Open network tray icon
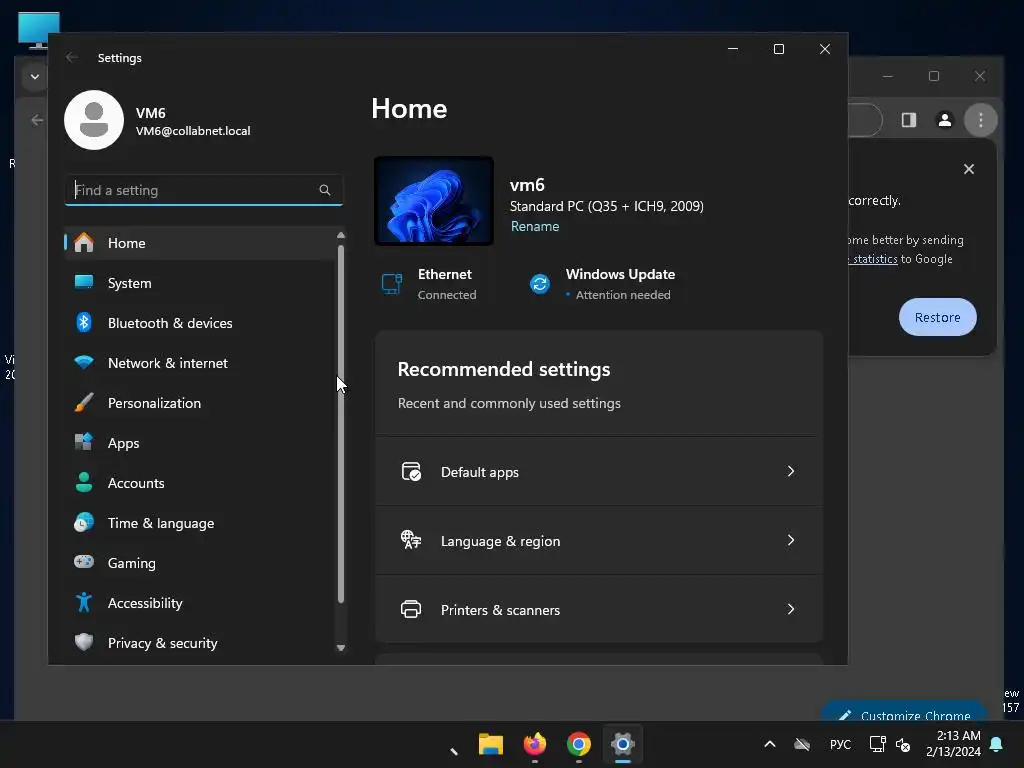The image size is (1024, 768). pos(877,744)
